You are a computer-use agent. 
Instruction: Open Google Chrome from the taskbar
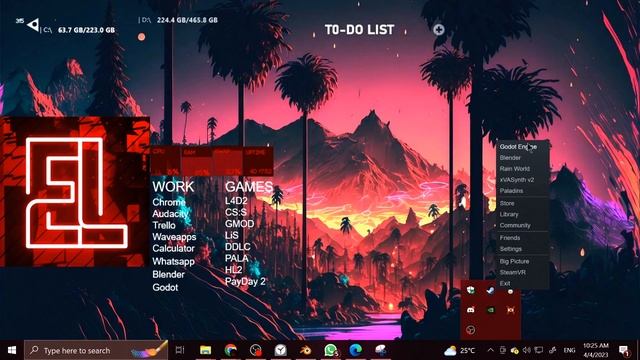231,350
